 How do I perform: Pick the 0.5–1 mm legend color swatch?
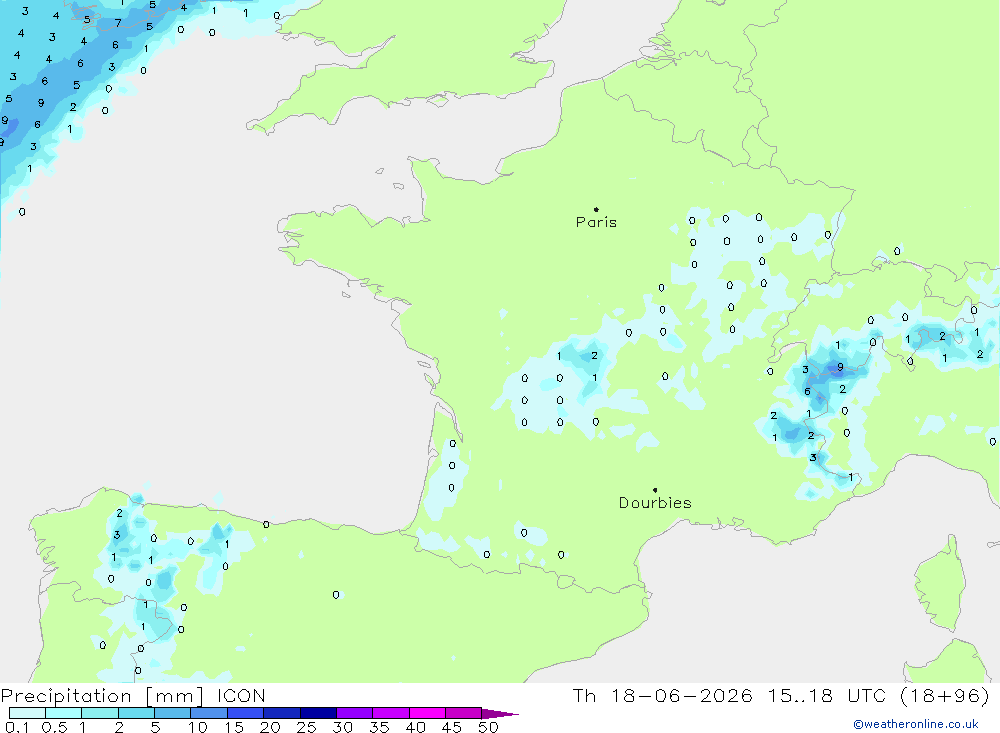[63, 713]
